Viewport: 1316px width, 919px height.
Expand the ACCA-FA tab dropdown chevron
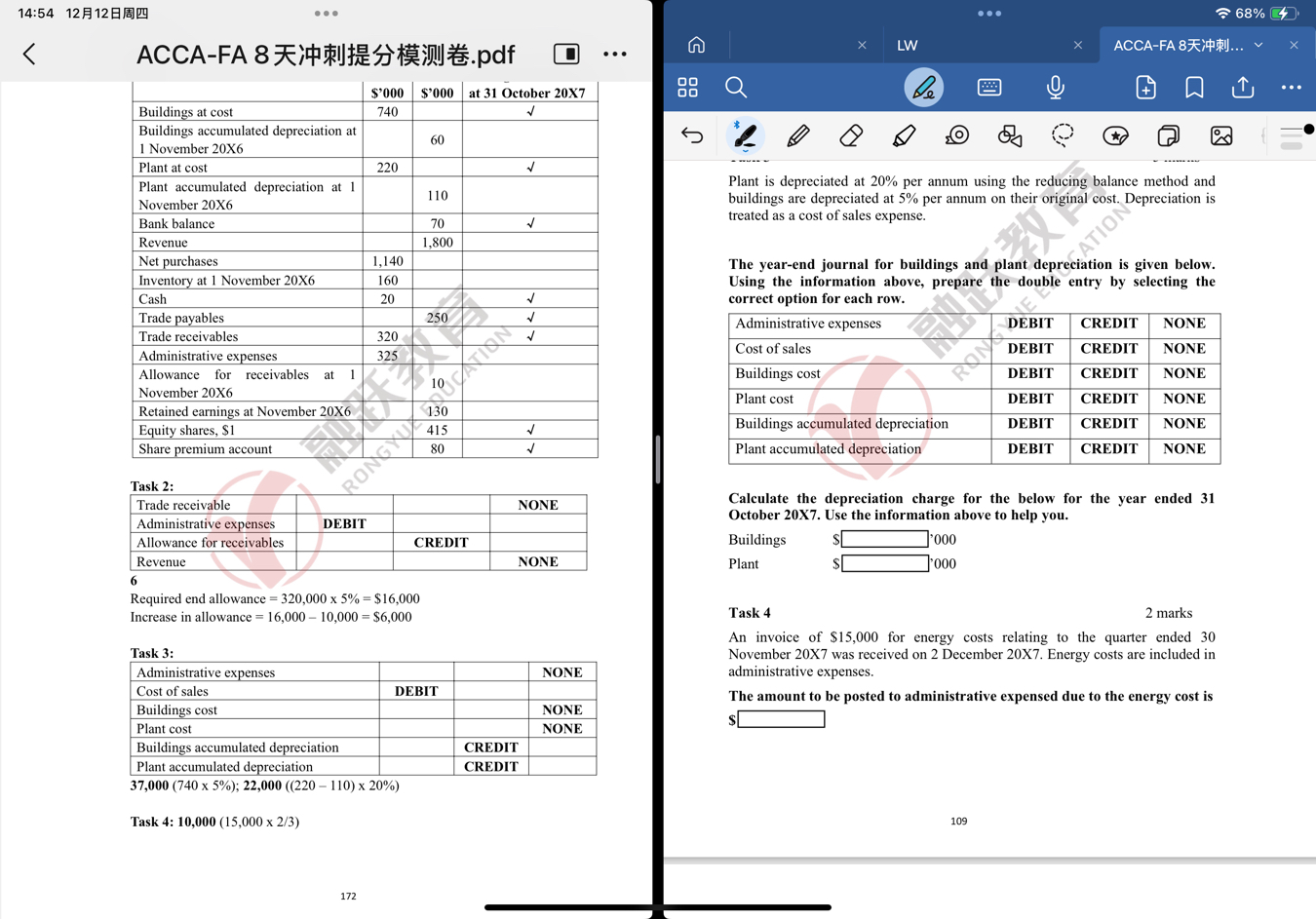click(1258, 45)
